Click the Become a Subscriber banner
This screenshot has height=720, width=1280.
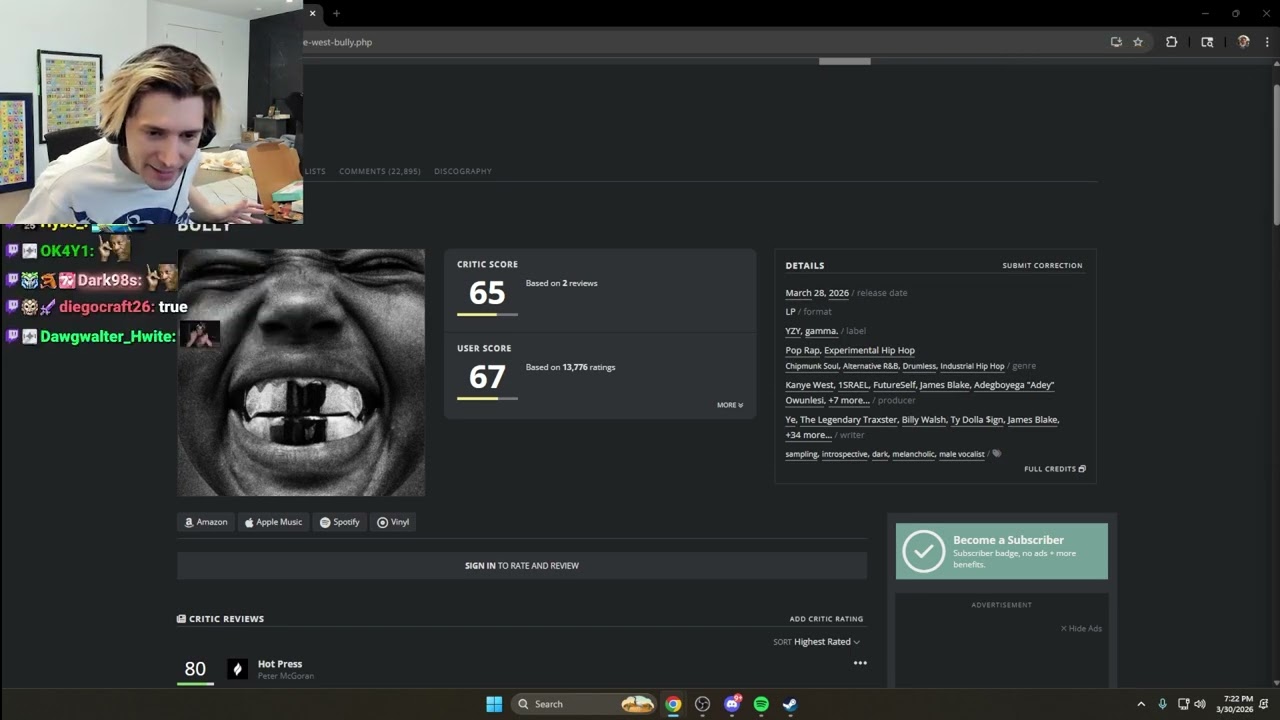(x=1001, y=551)
